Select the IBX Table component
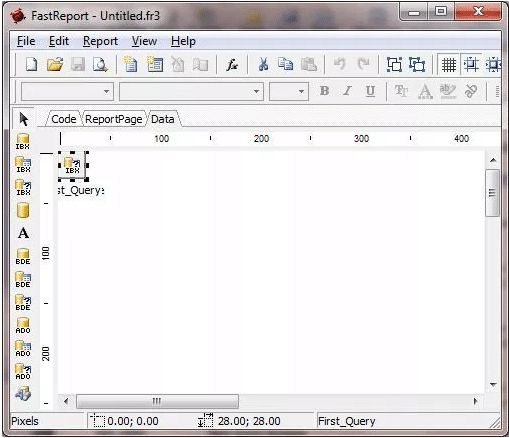This screenshot has width=509, height=438. coord(23,165)
